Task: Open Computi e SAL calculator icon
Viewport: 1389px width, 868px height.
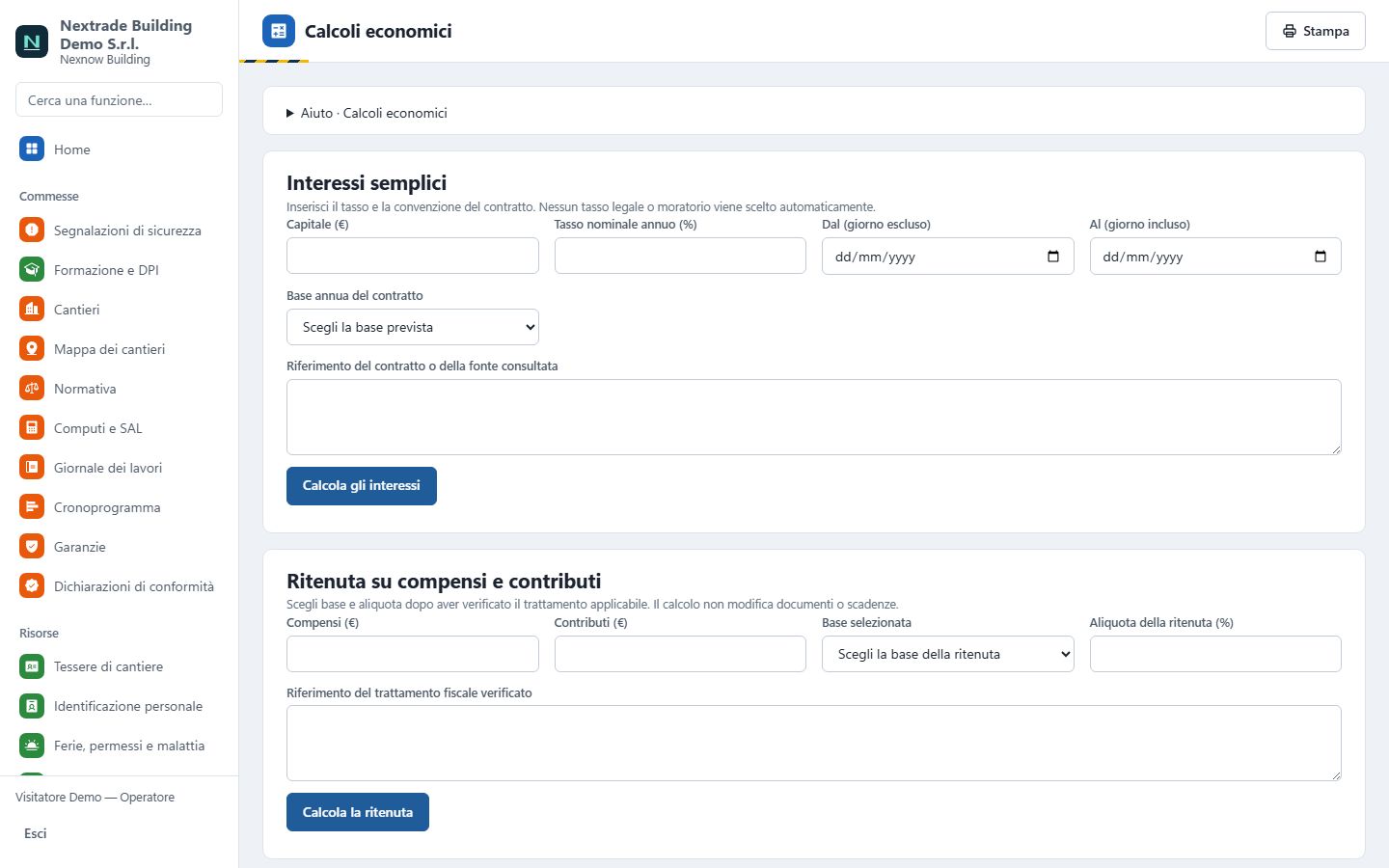Action: 32,427
